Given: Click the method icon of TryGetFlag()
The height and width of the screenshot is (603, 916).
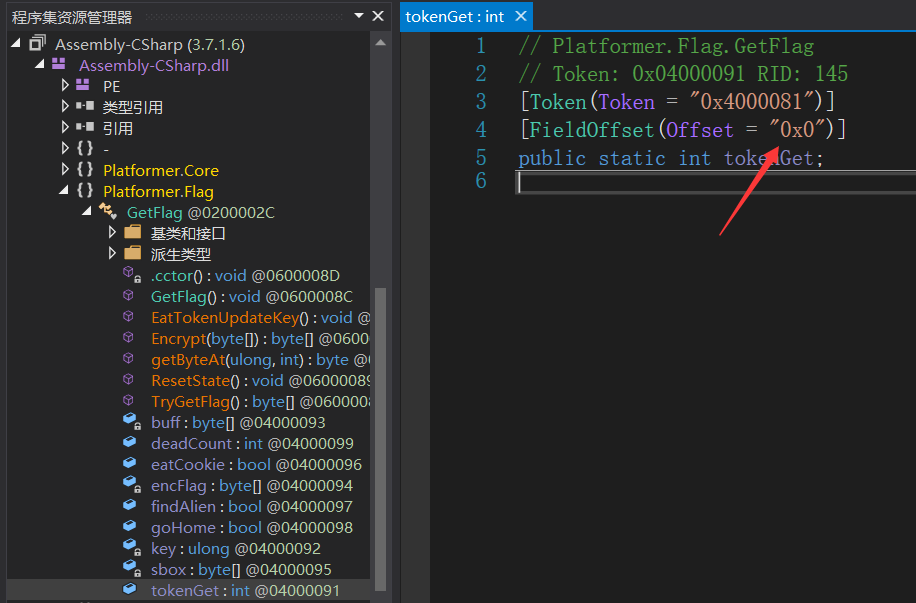Looking at the screenshot, I should pos(129,401).
